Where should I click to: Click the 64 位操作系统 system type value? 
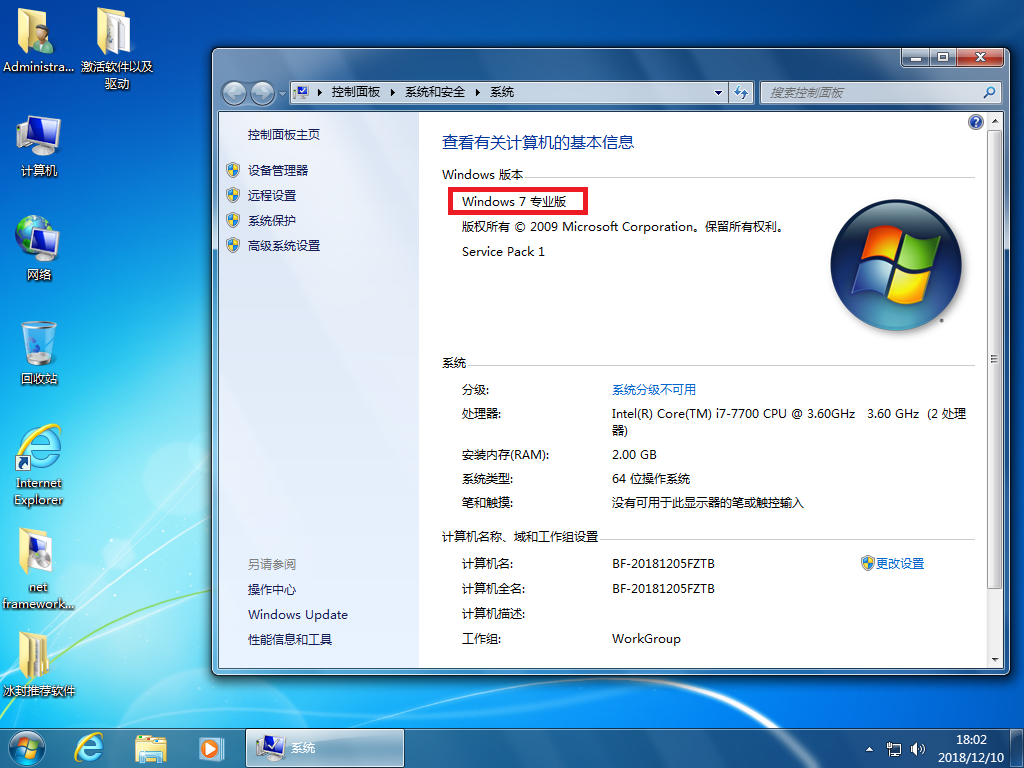point(651,479)
